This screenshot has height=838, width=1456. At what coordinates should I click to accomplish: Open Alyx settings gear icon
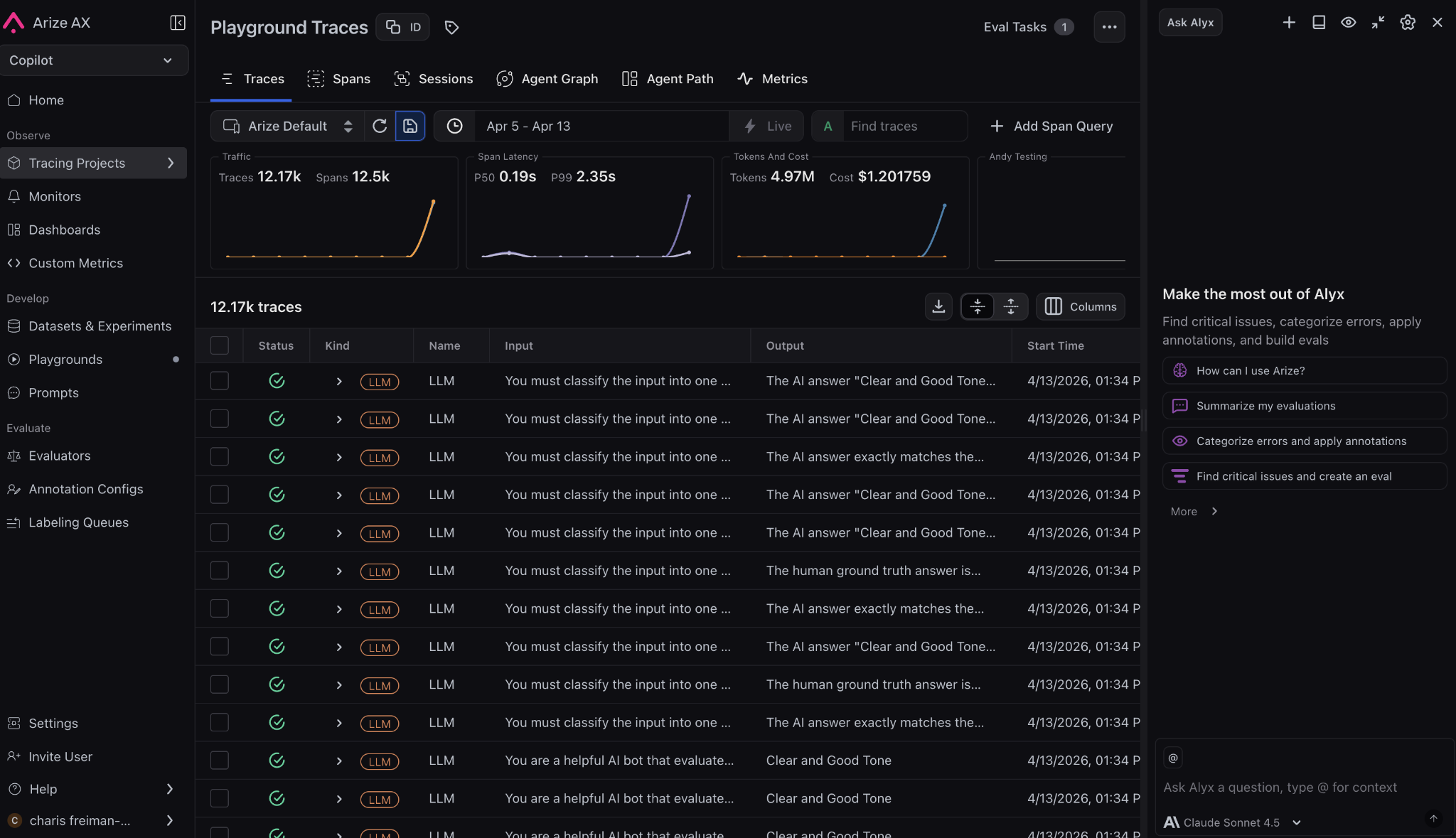1408,23
